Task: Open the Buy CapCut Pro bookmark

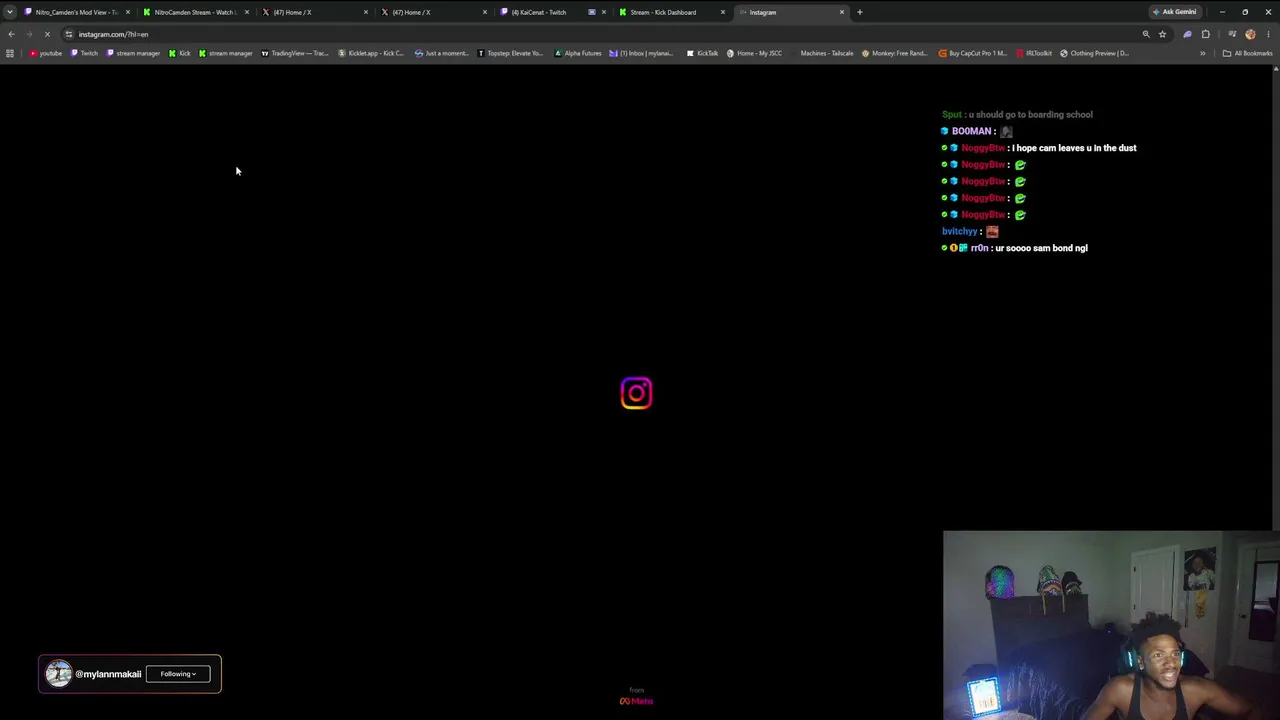Action: point(972,53)
